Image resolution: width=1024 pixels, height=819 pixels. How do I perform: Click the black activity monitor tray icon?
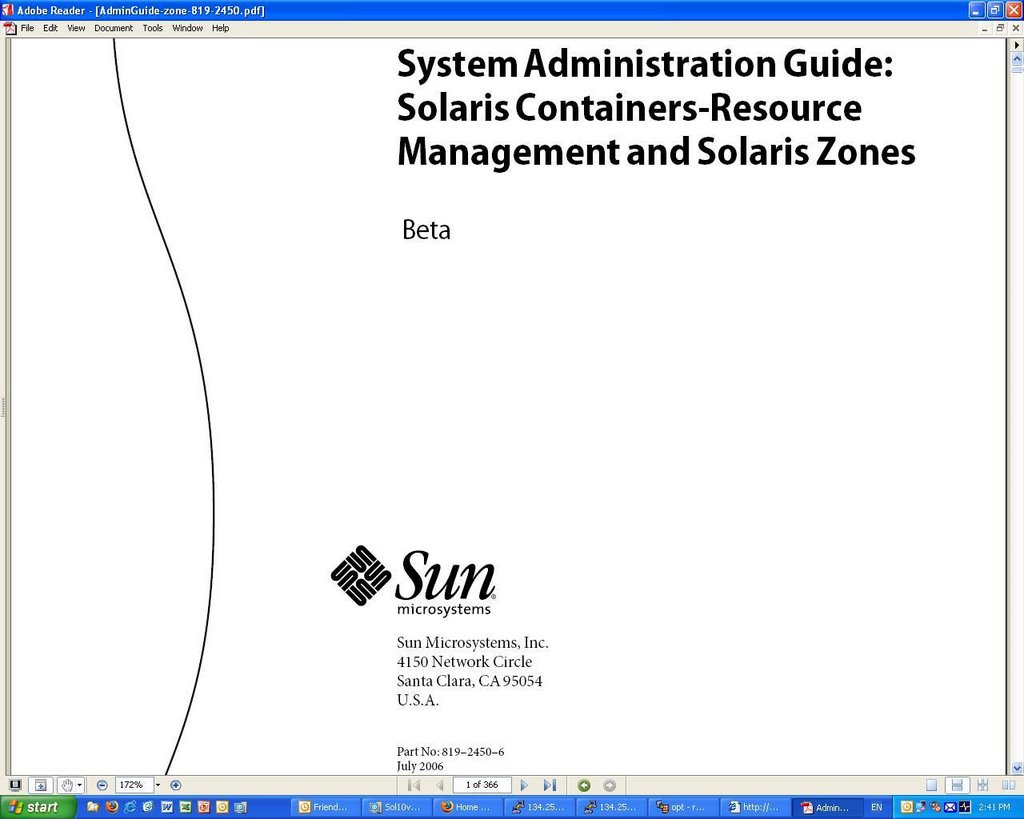pyautogui.click(x=965, y=807)
